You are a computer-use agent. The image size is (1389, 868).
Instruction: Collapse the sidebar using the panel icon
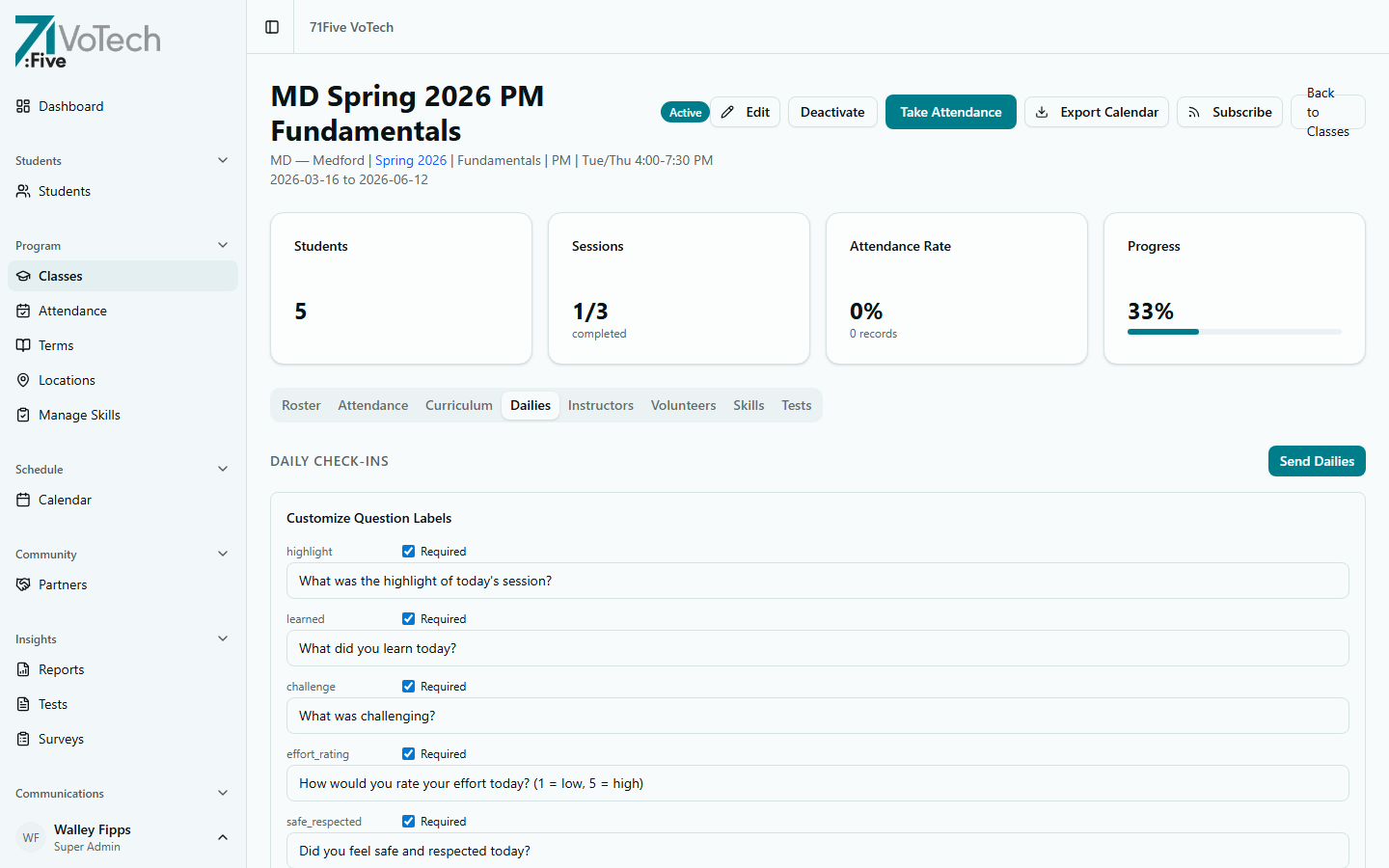pos(270,27)
